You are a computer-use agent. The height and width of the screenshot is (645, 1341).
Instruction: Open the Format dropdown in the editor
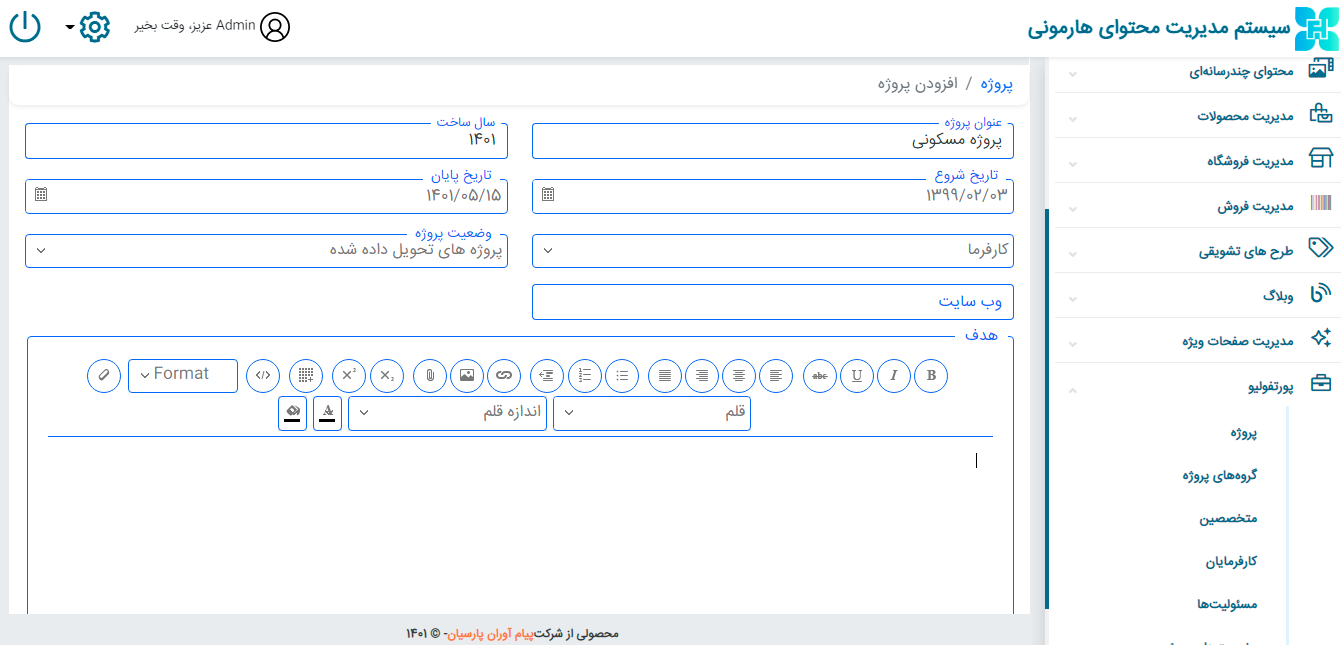click(x=183, y=375)
